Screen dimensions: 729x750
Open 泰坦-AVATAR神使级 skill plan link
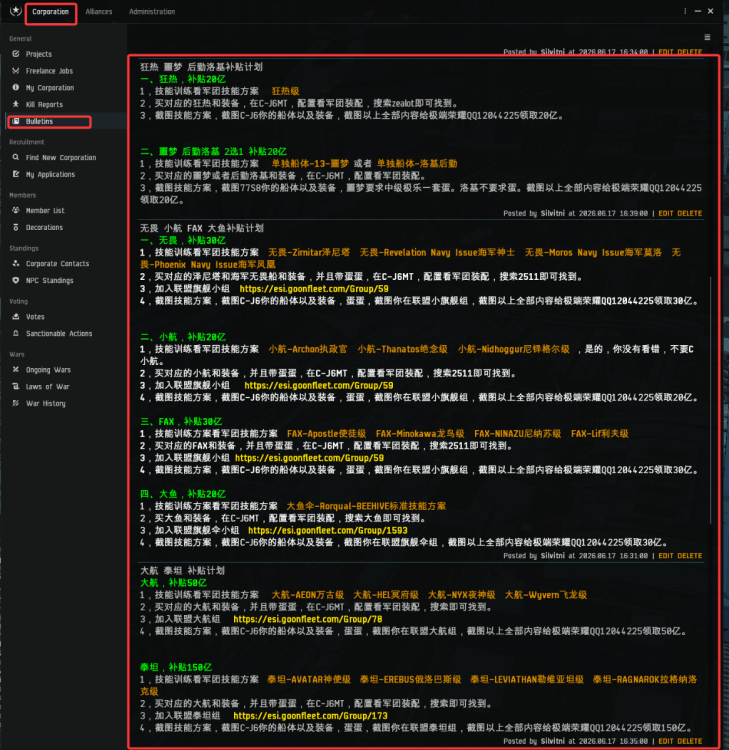click(309, 679)
